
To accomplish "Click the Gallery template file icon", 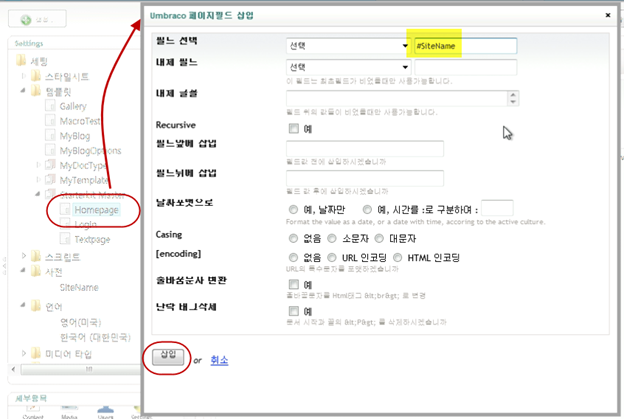I will [x=50, y=105].
